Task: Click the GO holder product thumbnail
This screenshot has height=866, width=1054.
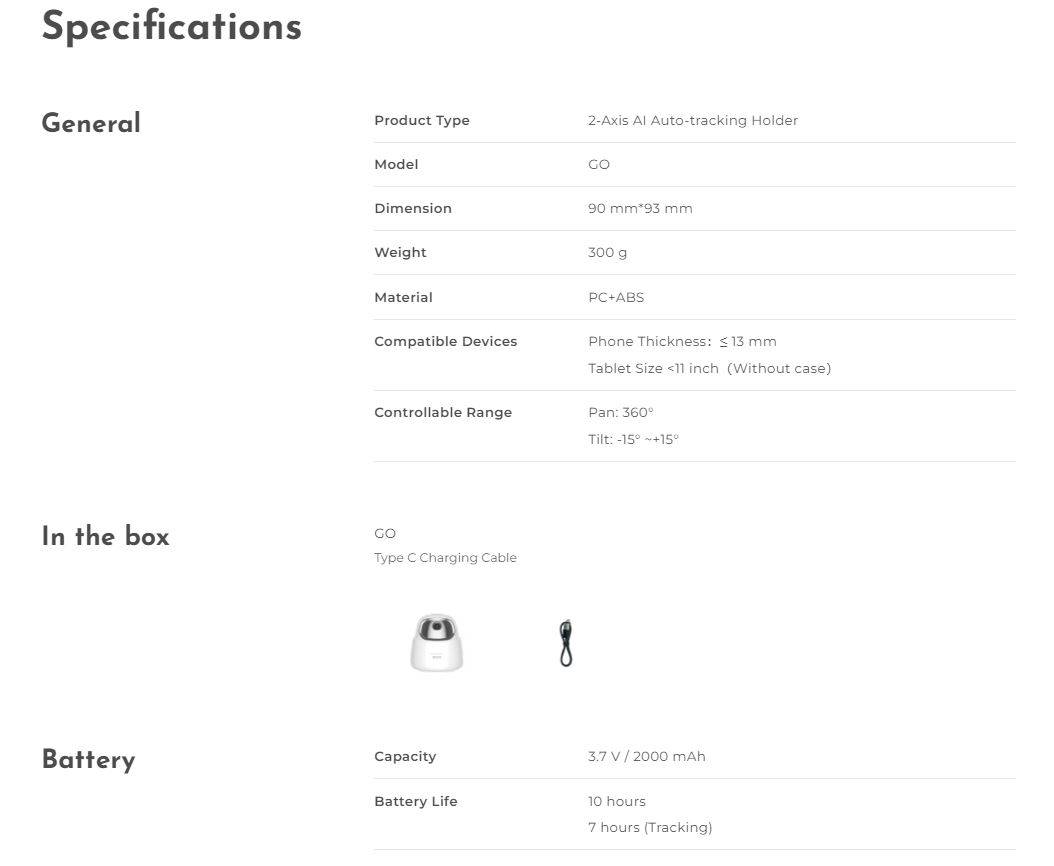Action: pyautogui.click(x=437, y=643)
